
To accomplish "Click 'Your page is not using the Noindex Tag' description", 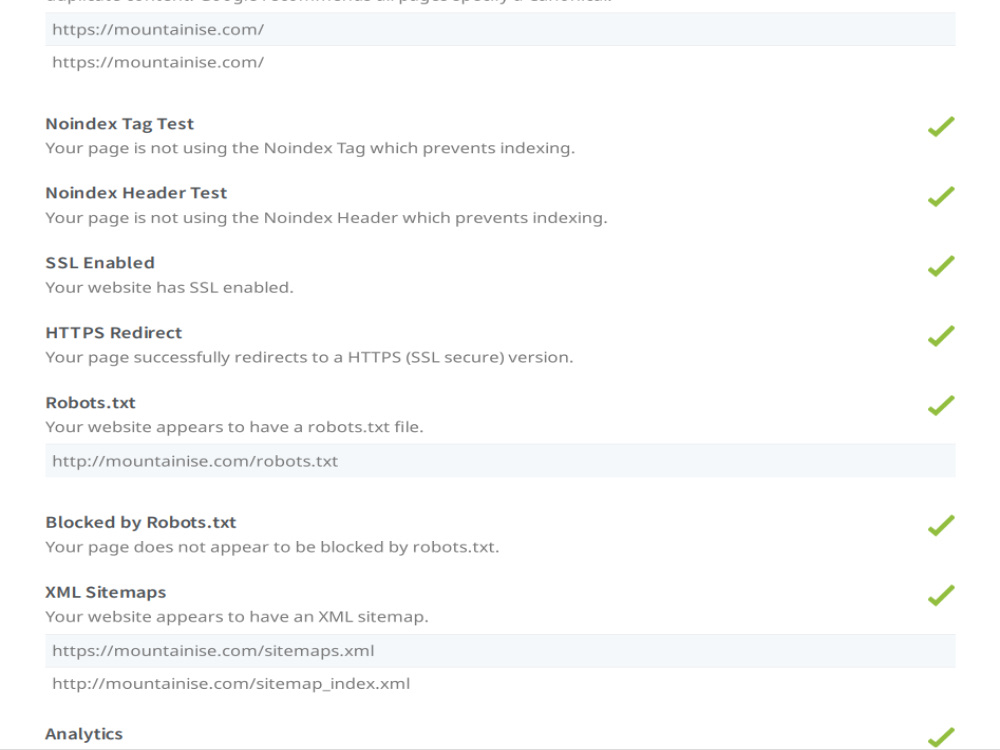I will pyautogui.click(x=310, y=148).
